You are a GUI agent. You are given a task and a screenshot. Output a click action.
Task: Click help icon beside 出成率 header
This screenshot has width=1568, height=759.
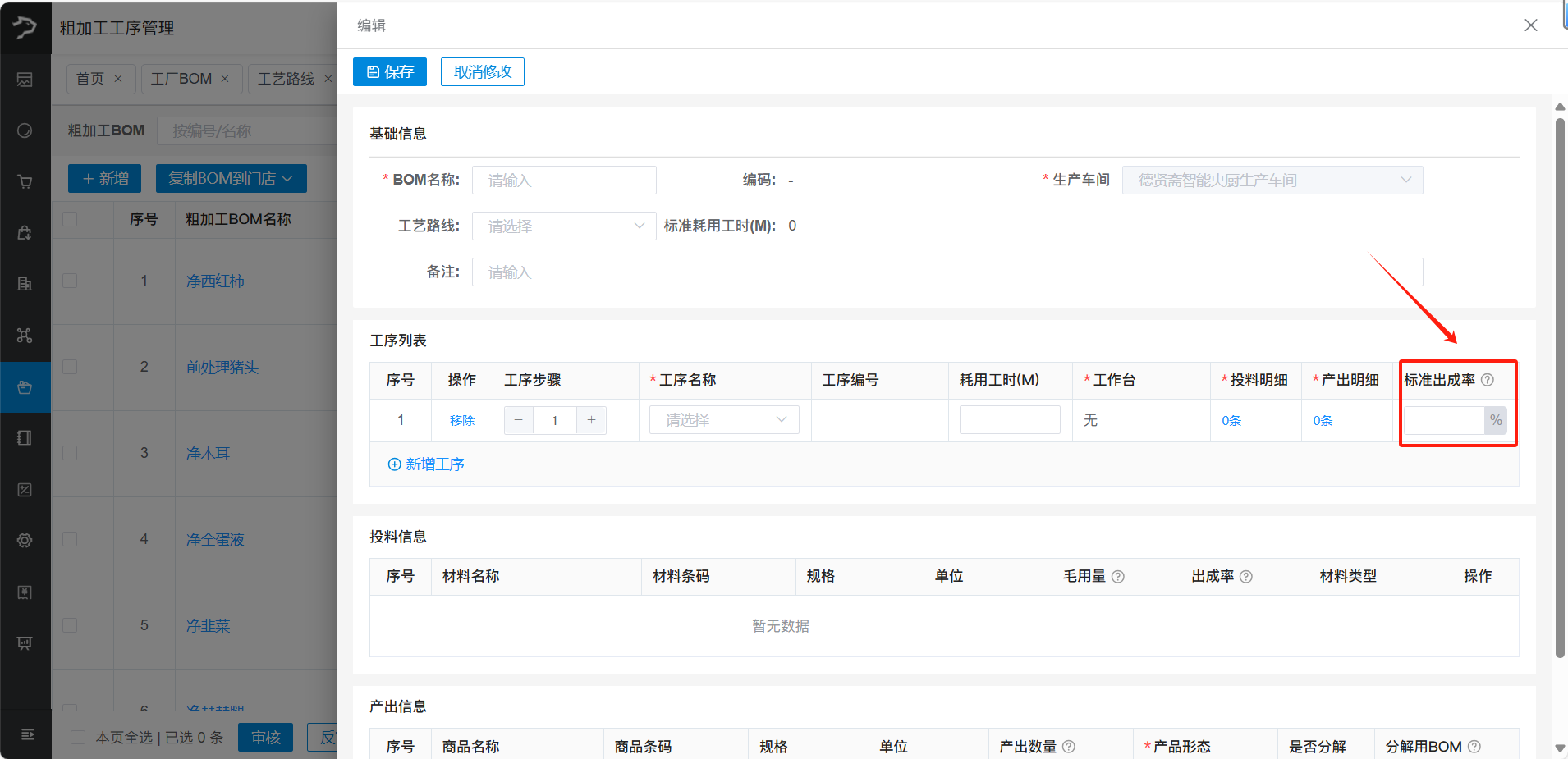click(1246, 577)
